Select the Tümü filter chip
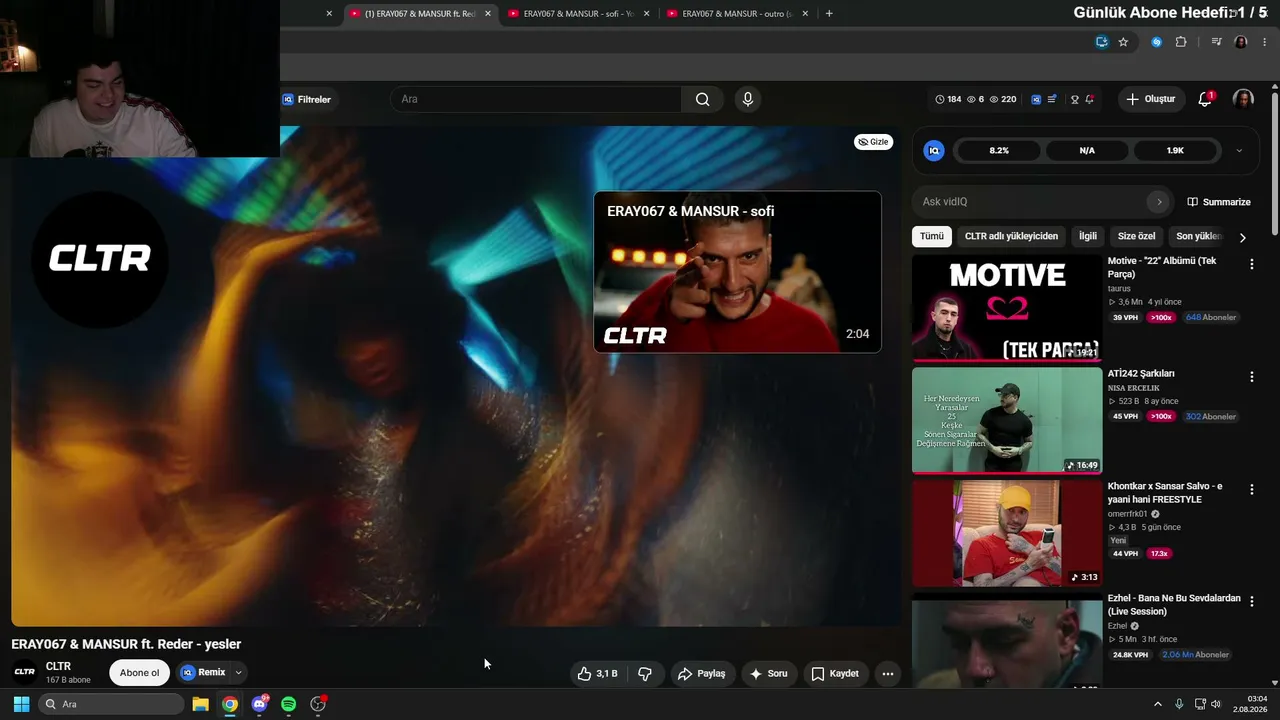The width and height of the screenshot is (1280, 720). (x=932, y=236)
